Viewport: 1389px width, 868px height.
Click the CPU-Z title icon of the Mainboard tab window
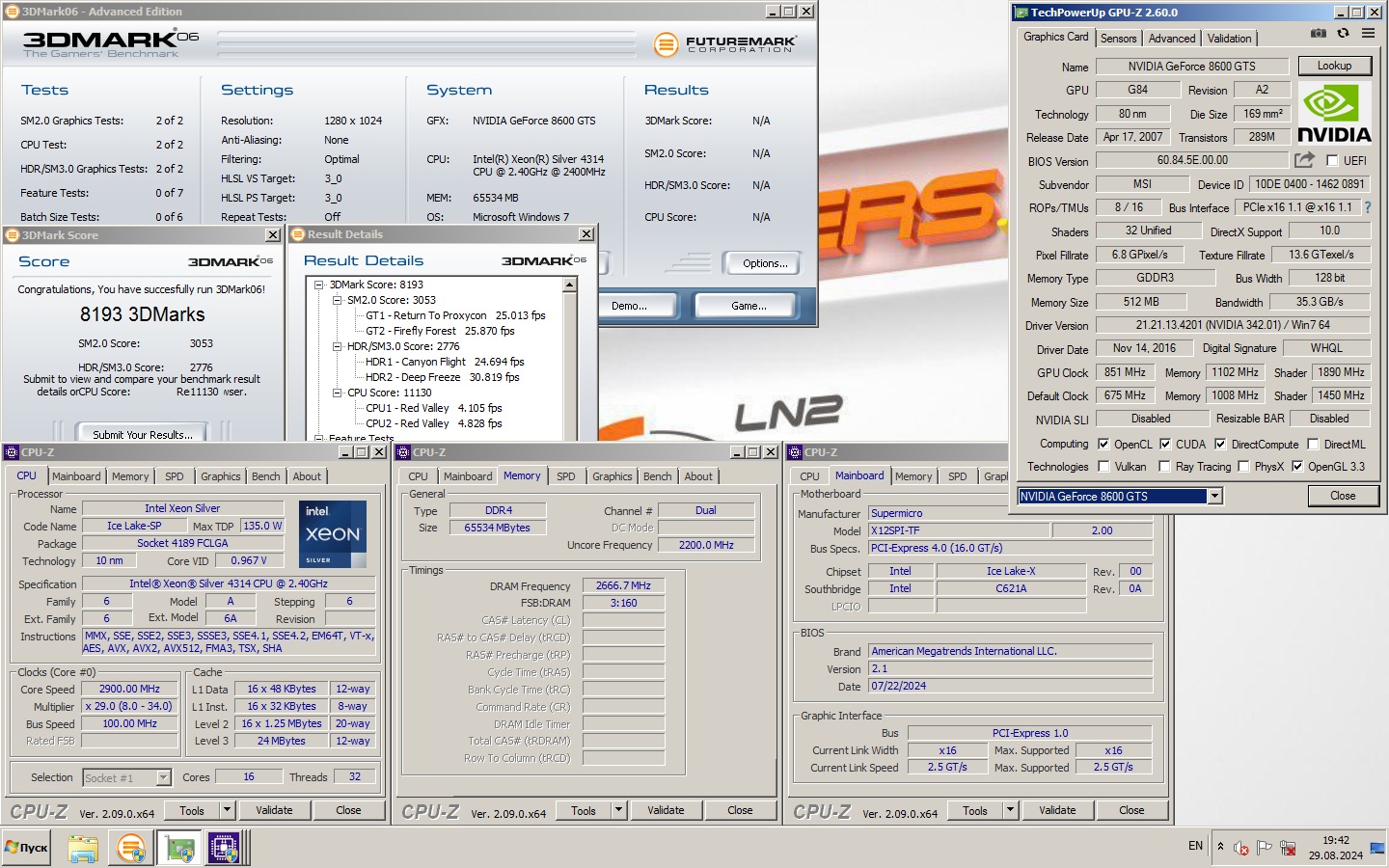click(796, 452)
